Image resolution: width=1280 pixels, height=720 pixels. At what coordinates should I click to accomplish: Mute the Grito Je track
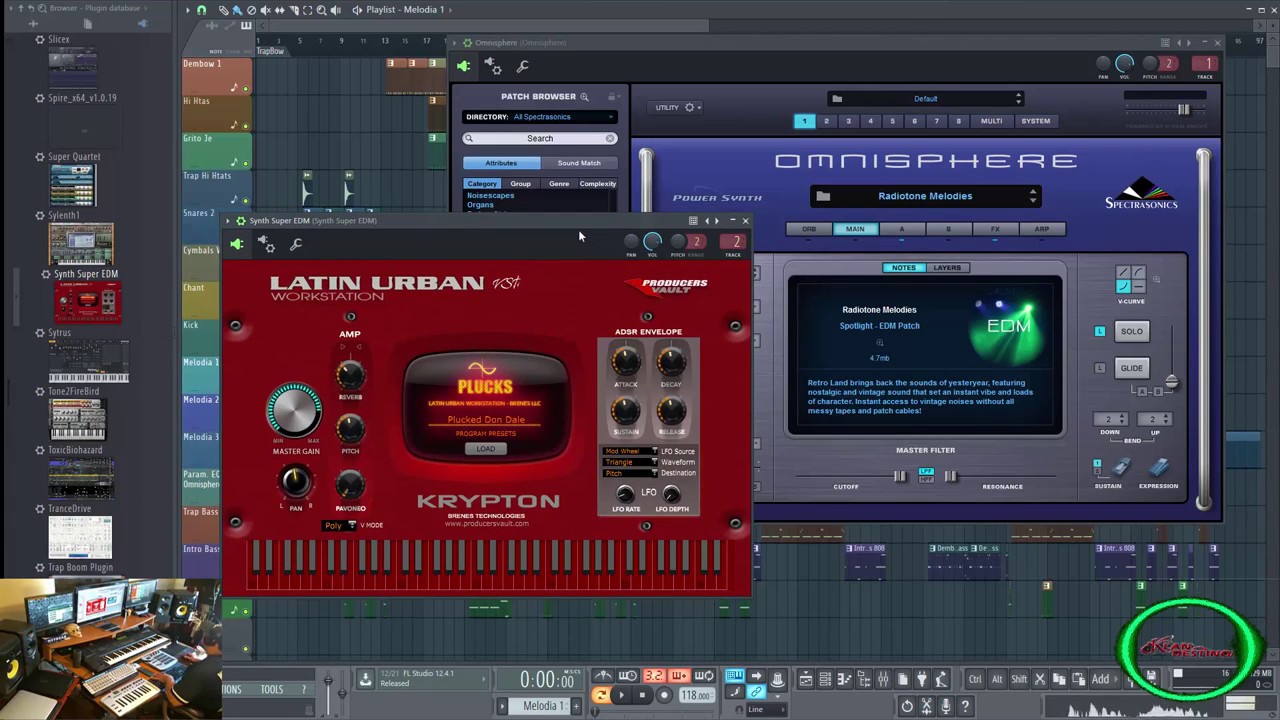coord(245,163)
